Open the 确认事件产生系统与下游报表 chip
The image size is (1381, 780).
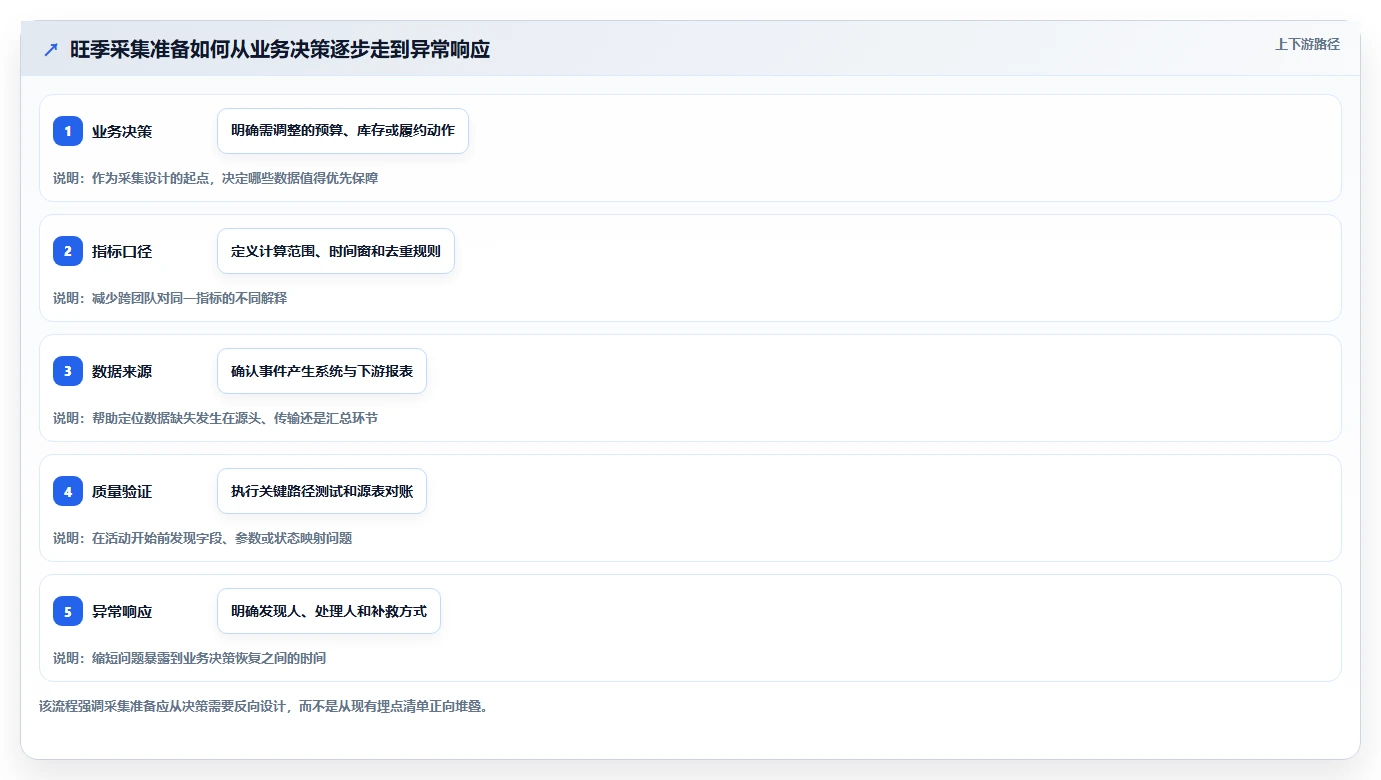pos(322,371)
